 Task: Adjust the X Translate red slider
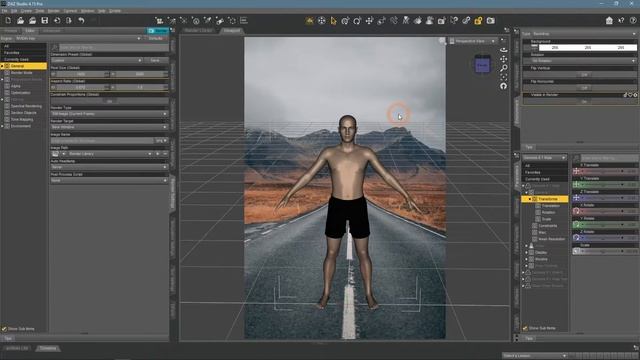point(605,171)
